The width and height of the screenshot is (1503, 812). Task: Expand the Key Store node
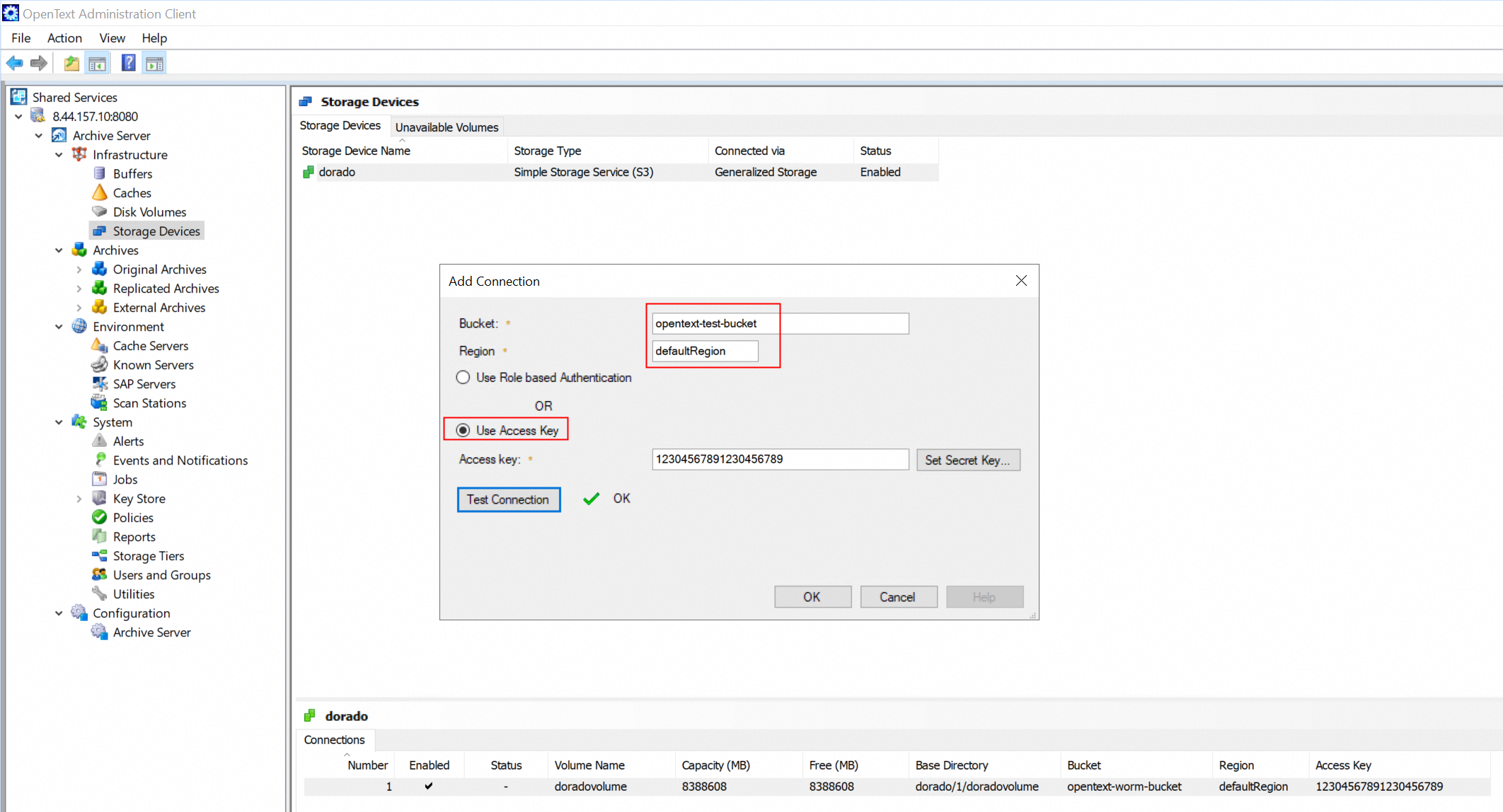click(x=79, y=498)
